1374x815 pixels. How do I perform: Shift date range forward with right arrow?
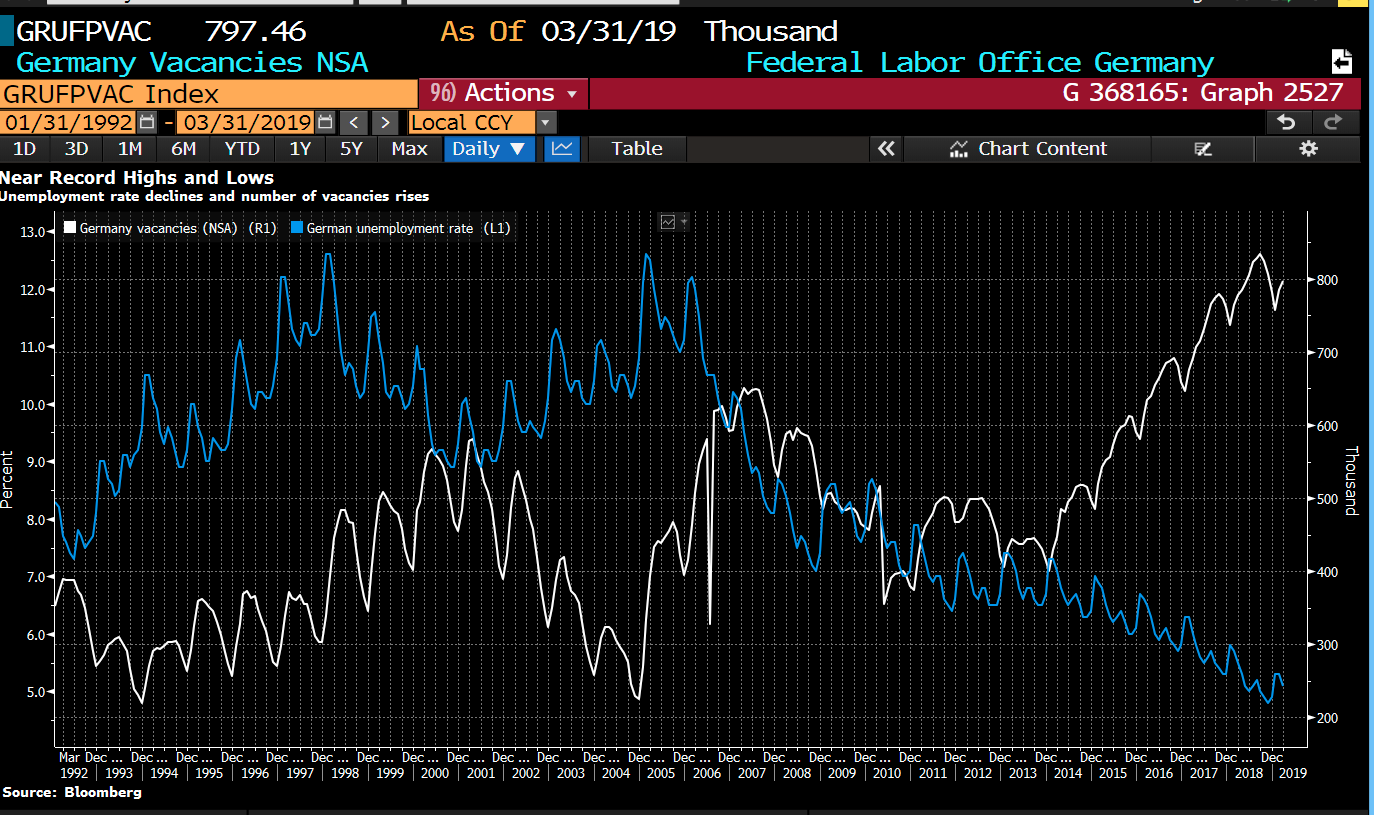point(385,123)
